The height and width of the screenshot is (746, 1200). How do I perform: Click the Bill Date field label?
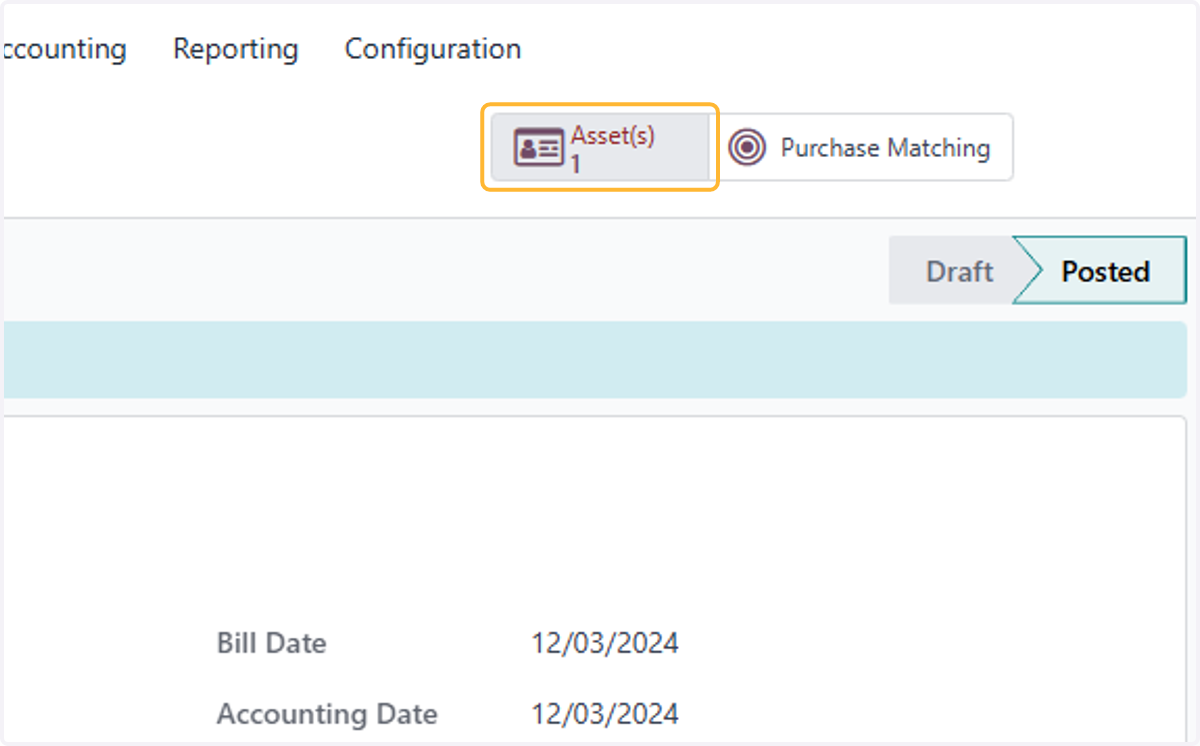point(272,643)
